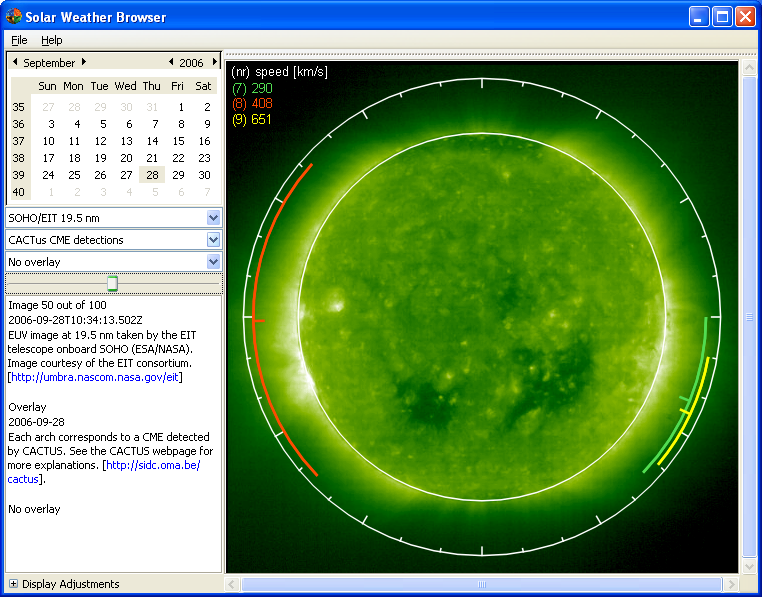Click the horizontal scrollbar left arrow
Image resolution: width=762 pixels, height=597 pixels.
[x=232, y=584]
